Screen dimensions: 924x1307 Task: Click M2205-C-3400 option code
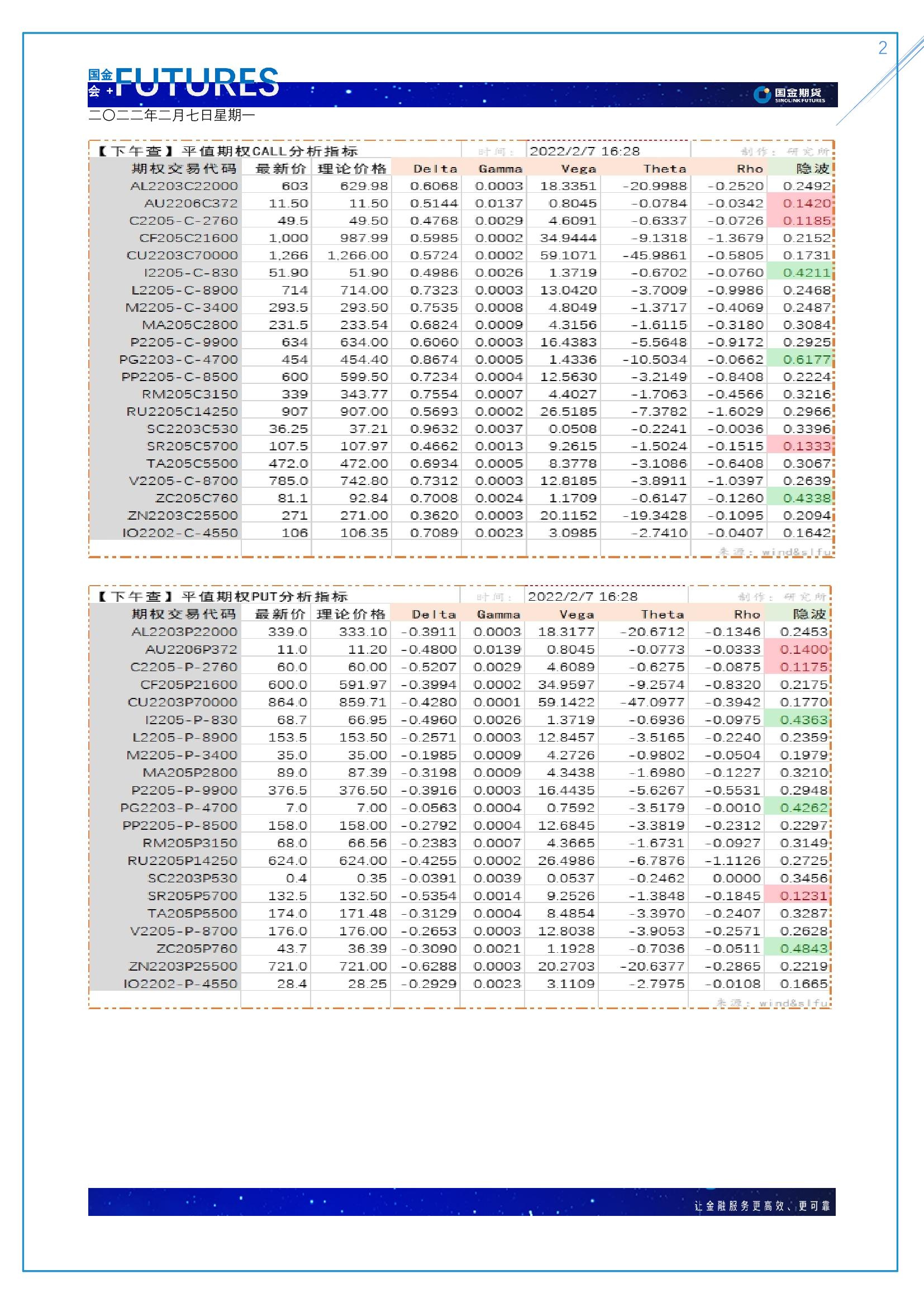182,307
